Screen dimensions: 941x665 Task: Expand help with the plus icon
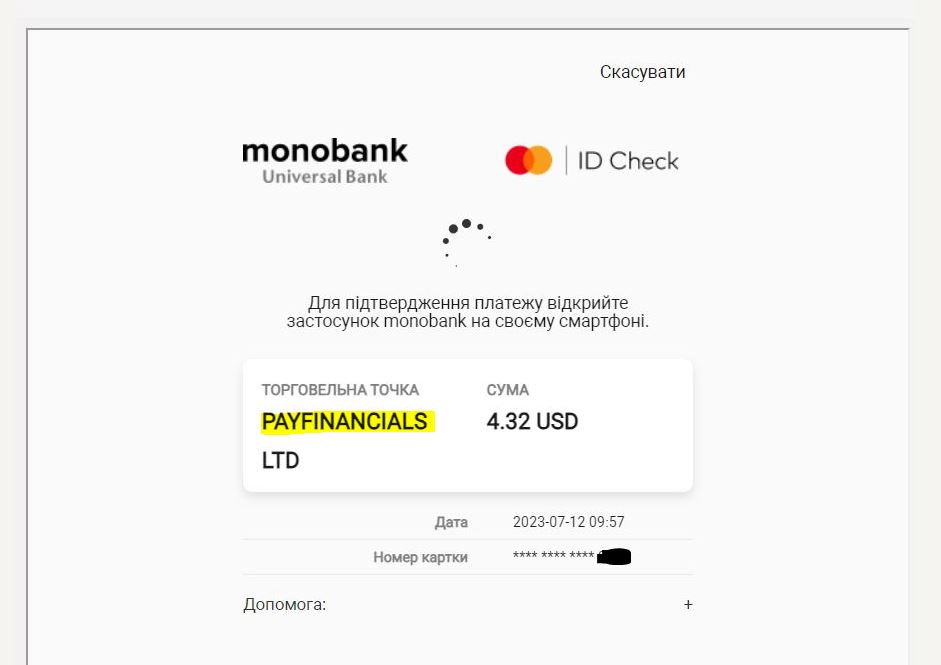pyautogui.click(x=688, y=605)
